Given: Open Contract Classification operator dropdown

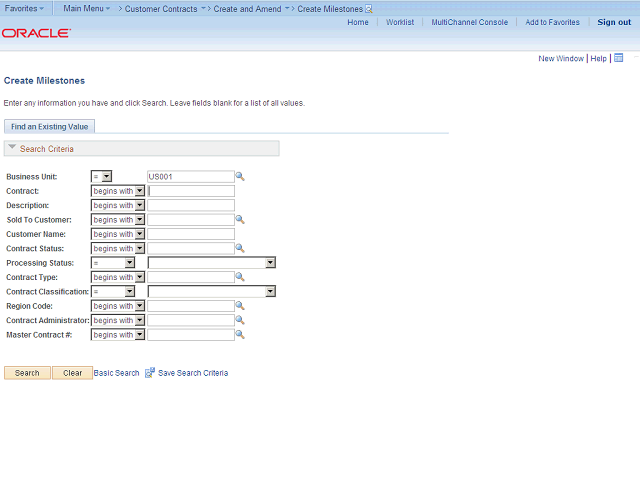Looking at the screenshot, I should [113, 291].
